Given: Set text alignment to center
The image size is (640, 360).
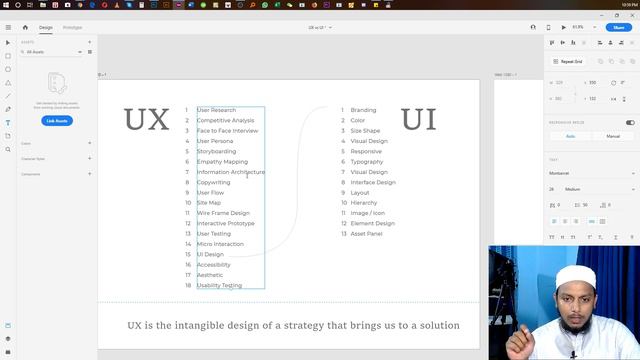Looking at the screenshot, I should pyautogui.click(x=565, y=221).
